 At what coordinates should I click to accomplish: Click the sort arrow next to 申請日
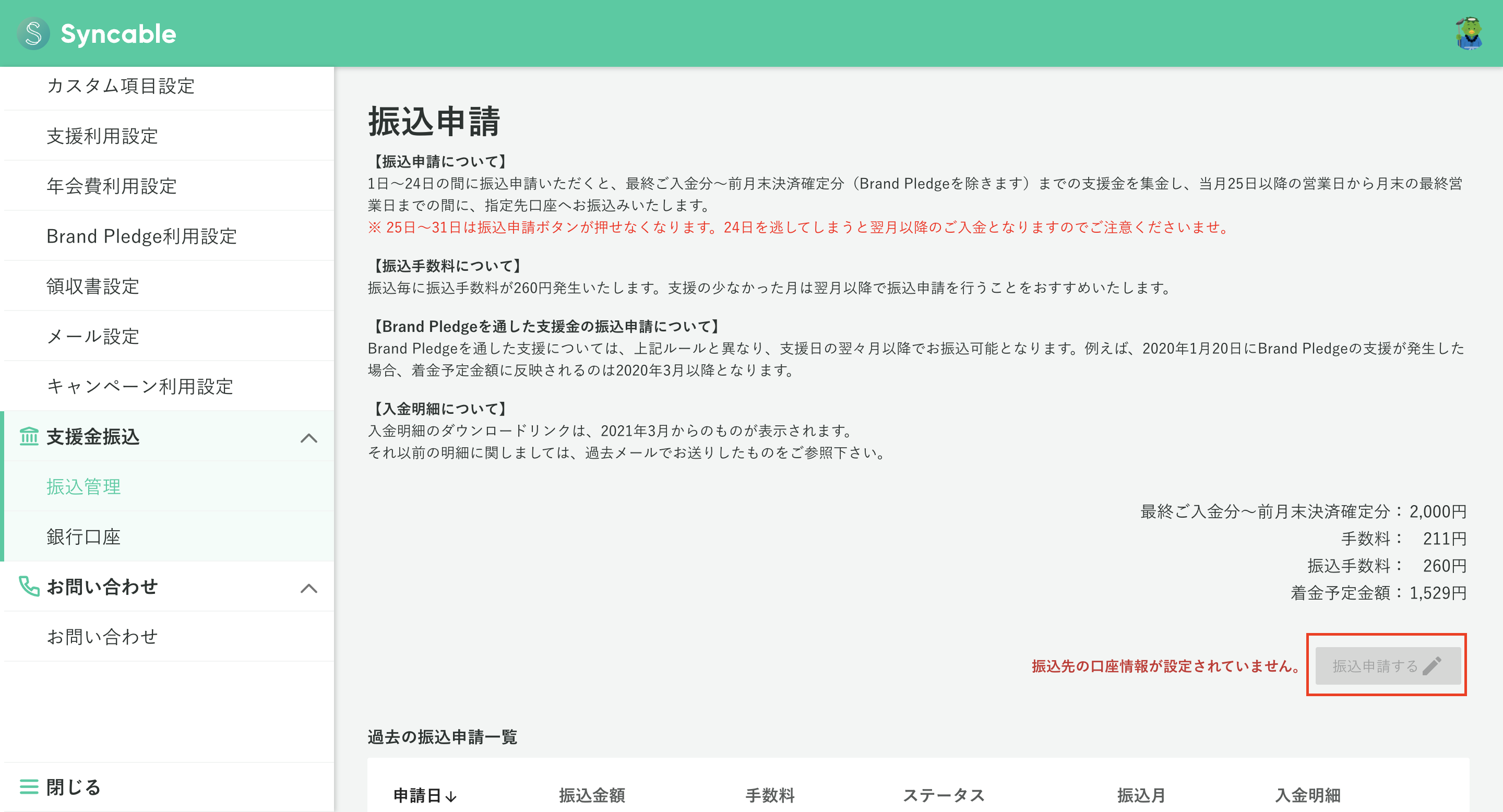pos(450,796)
